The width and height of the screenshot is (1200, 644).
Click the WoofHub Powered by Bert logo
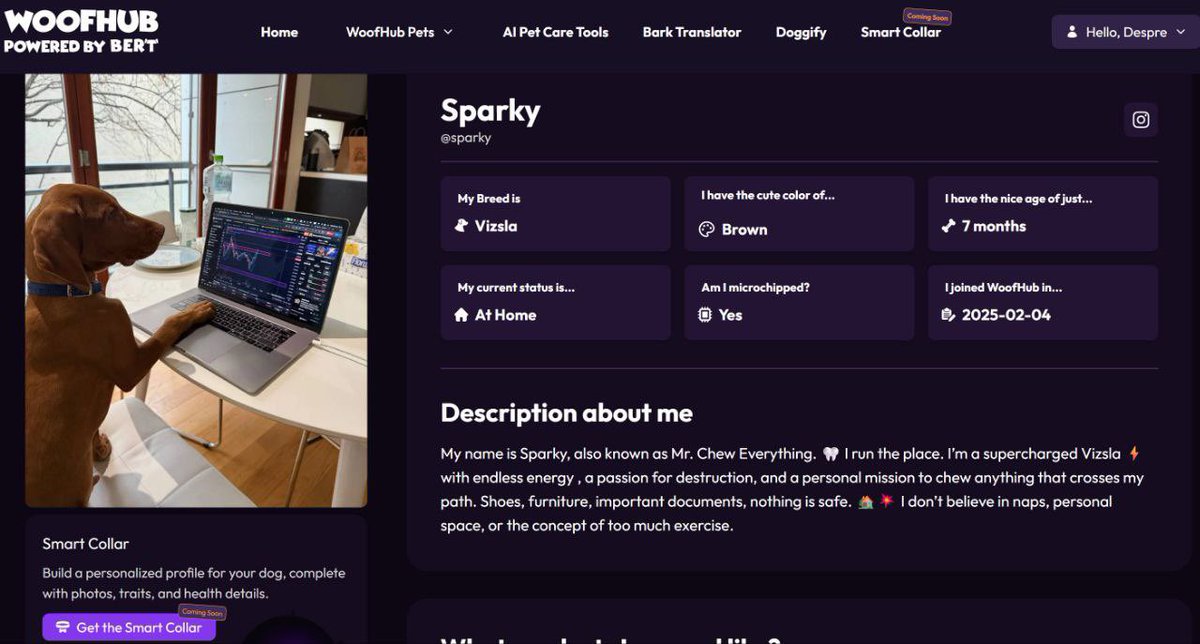tap(81, 32)
